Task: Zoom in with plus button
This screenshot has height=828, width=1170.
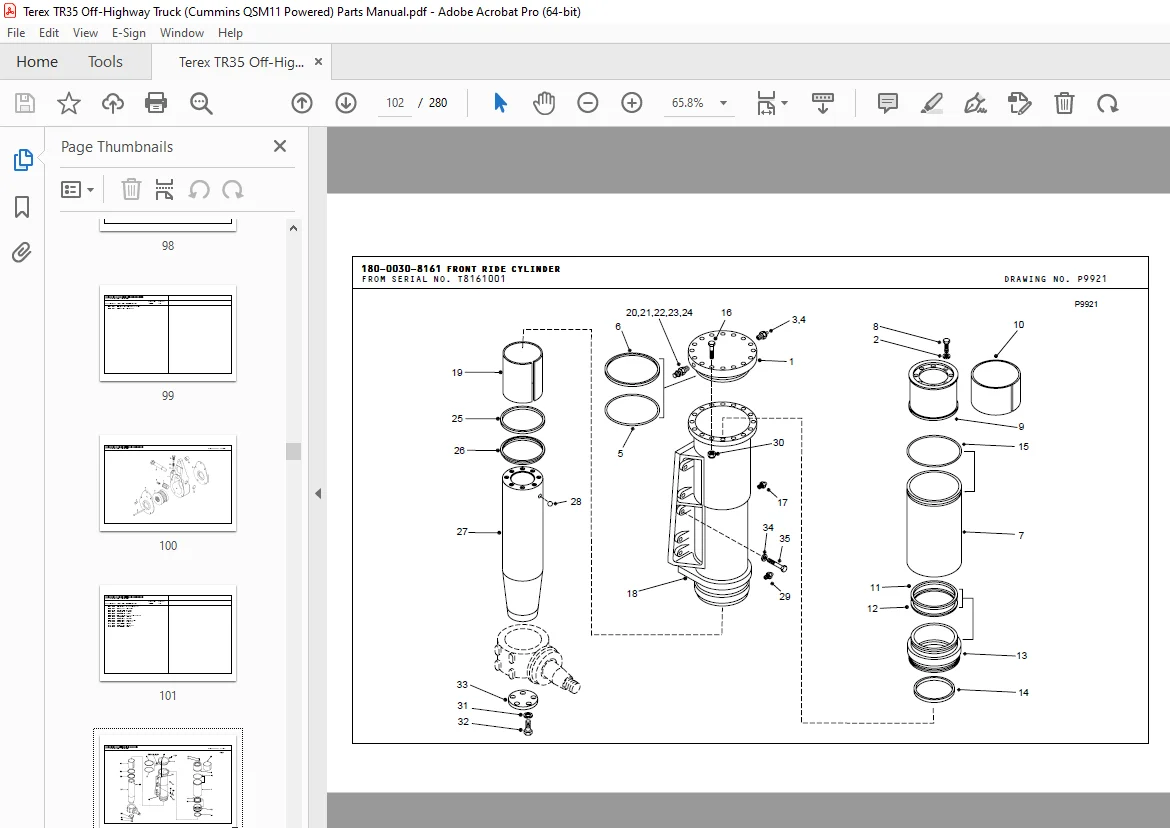Action: 632,103
